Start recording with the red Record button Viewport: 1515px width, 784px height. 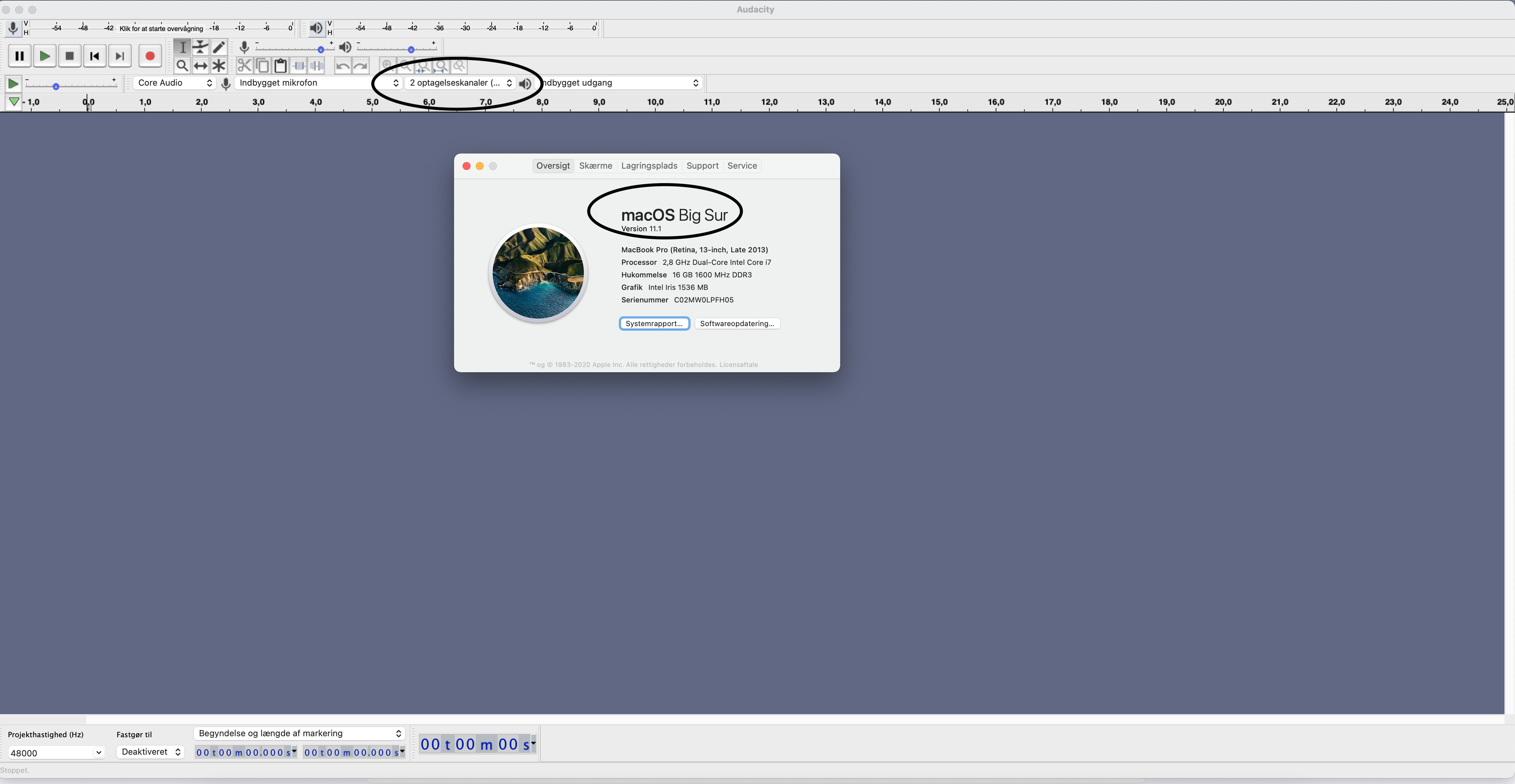click(x=150, y=56)
